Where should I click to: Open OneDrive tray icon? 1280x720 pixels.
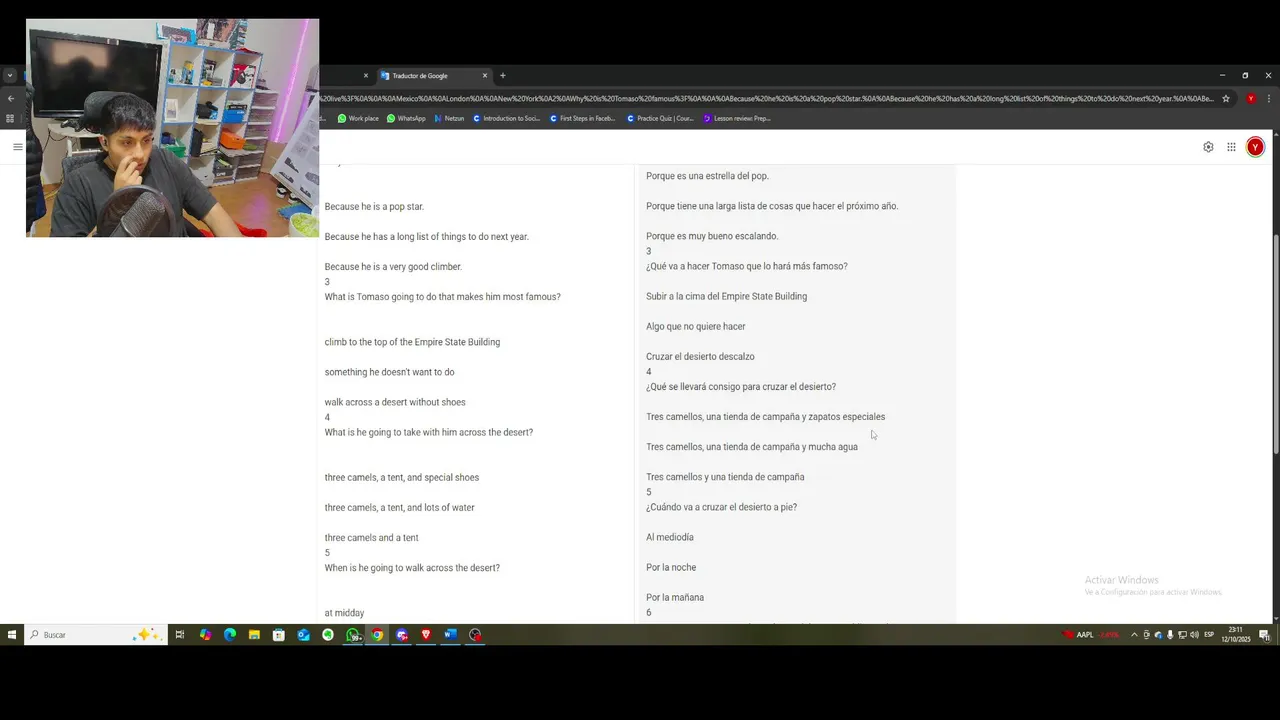(x=1158, y=635)
